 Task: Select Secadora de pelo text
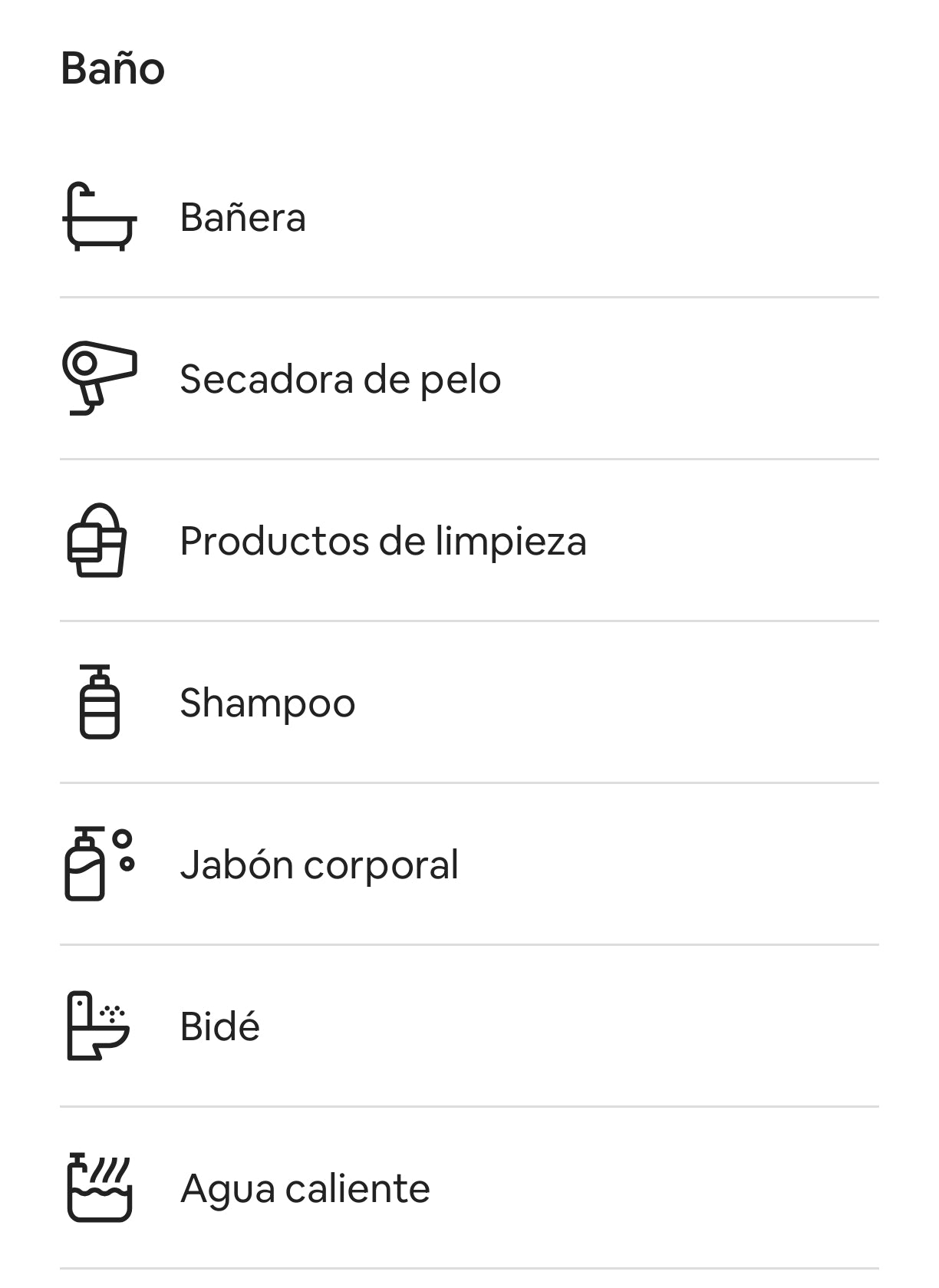[341, 379]
